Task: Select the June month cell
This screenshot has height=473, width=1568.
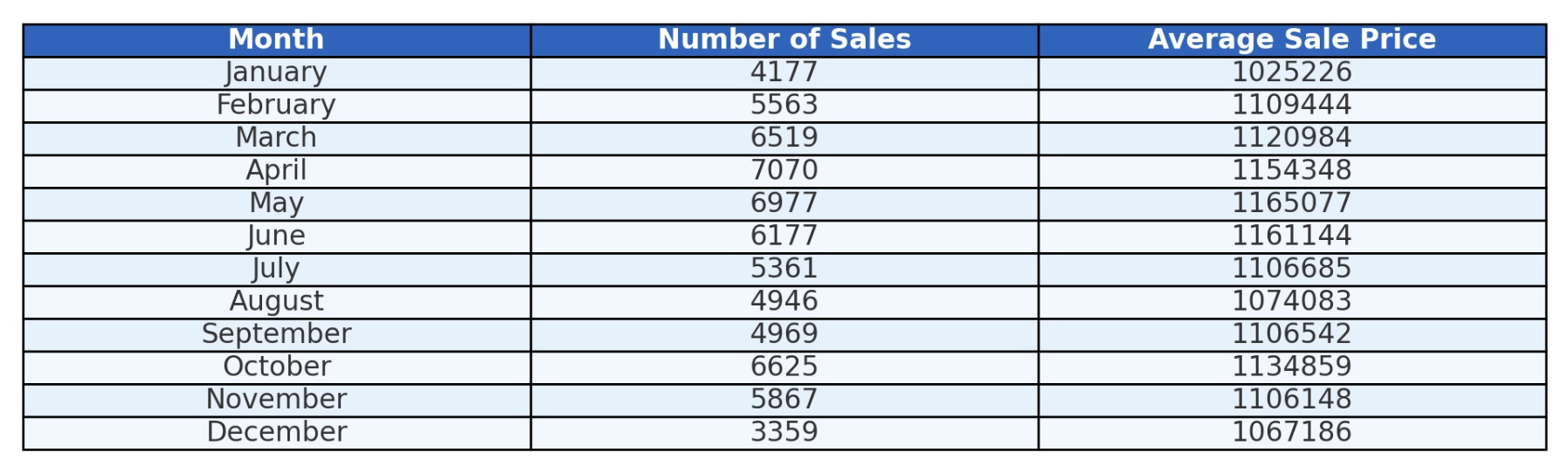Action: coord(277,236)
